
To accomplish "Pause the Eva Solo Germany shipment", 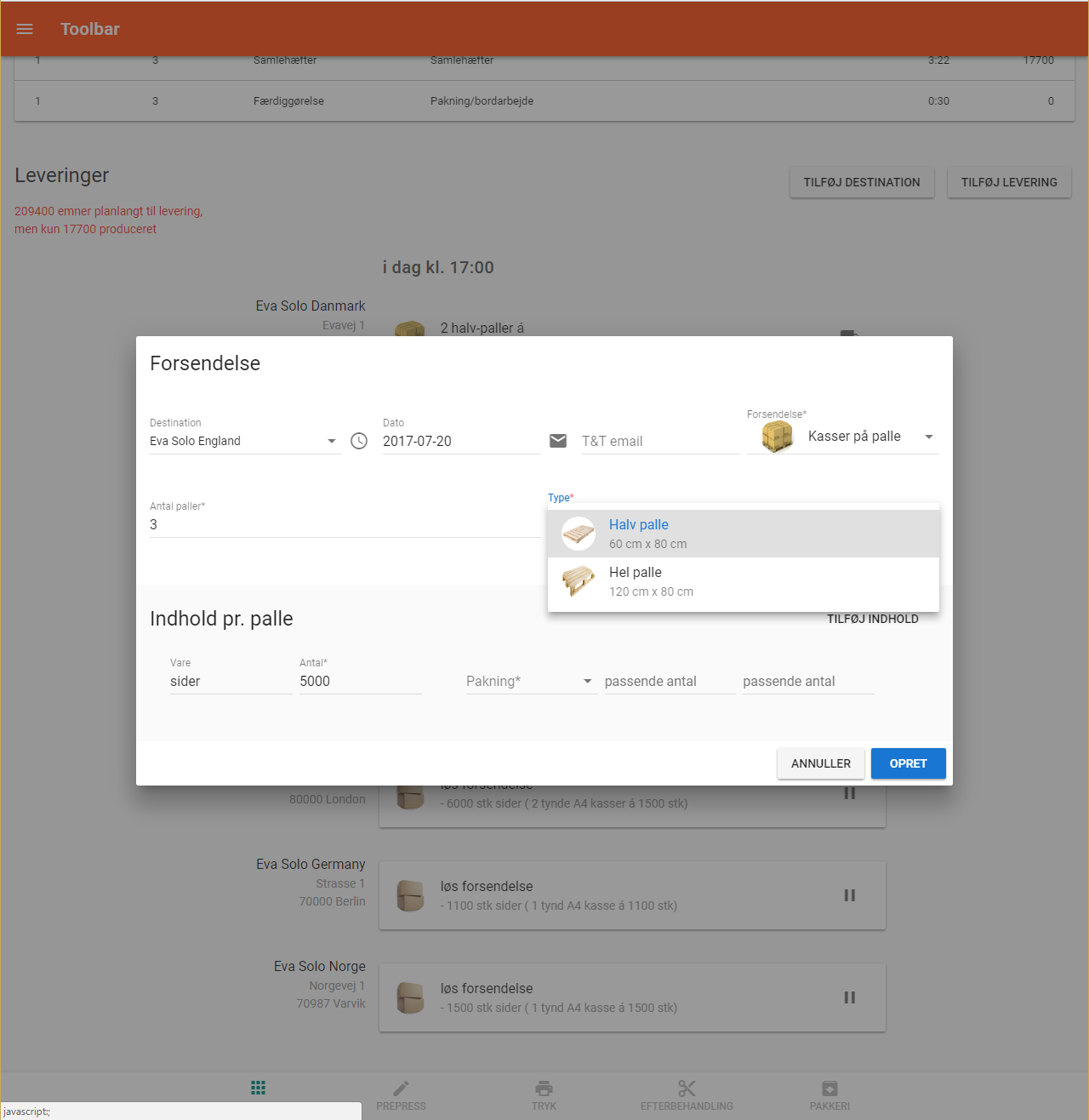I will 849,895.
